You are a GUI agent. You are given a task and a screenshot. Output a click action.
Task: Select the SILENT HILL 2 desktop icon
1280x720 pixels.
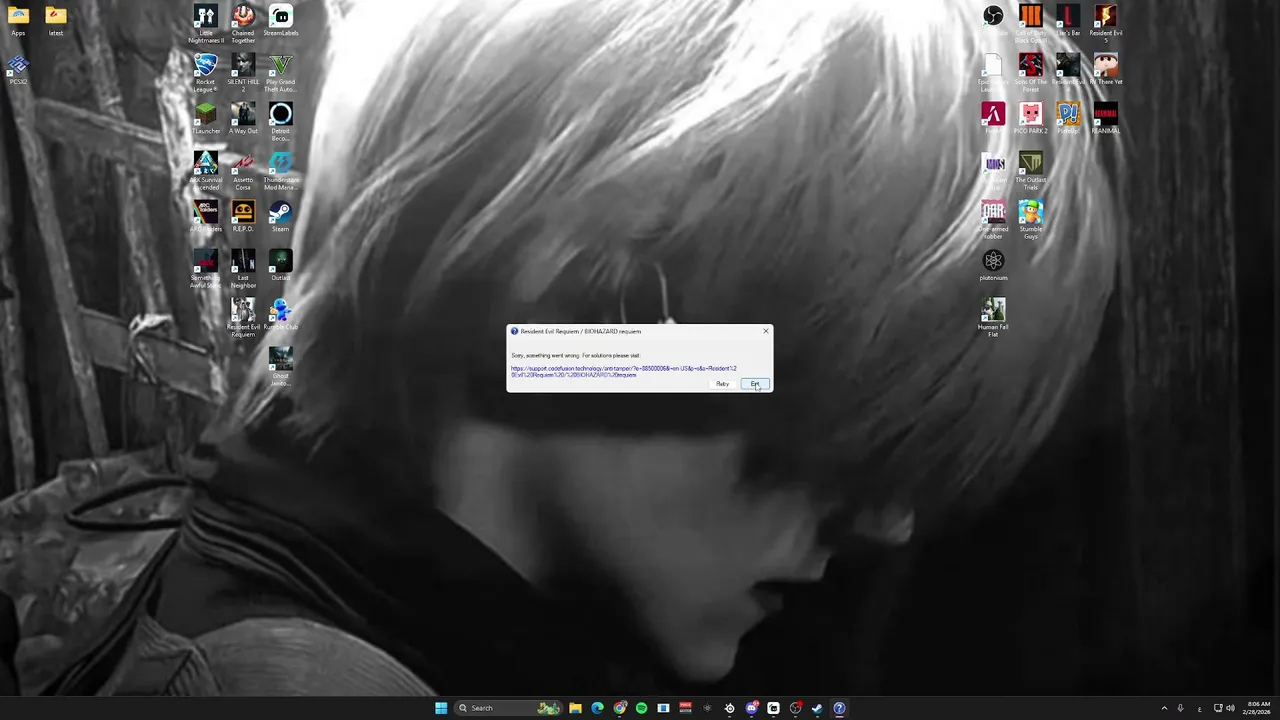click(x=243, y=73)
